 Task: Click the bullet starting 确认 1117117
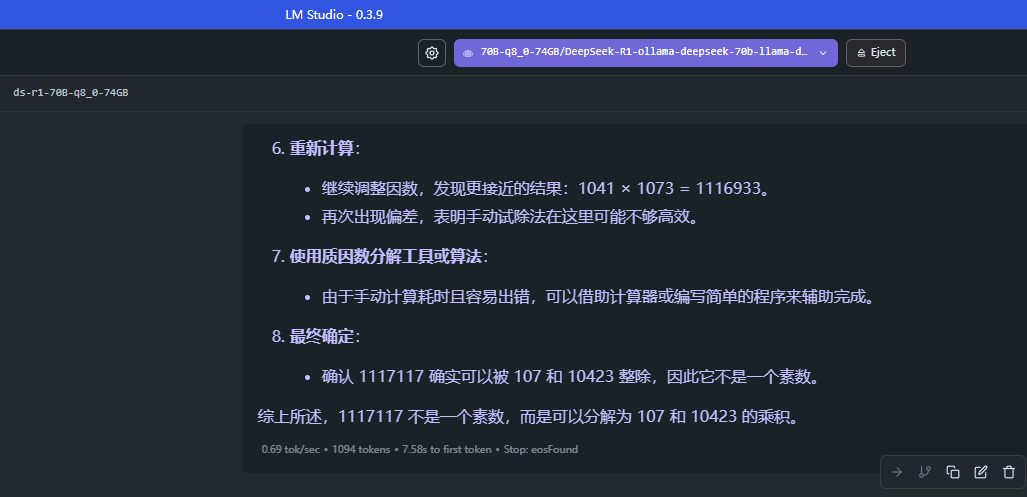coord(570,378)
